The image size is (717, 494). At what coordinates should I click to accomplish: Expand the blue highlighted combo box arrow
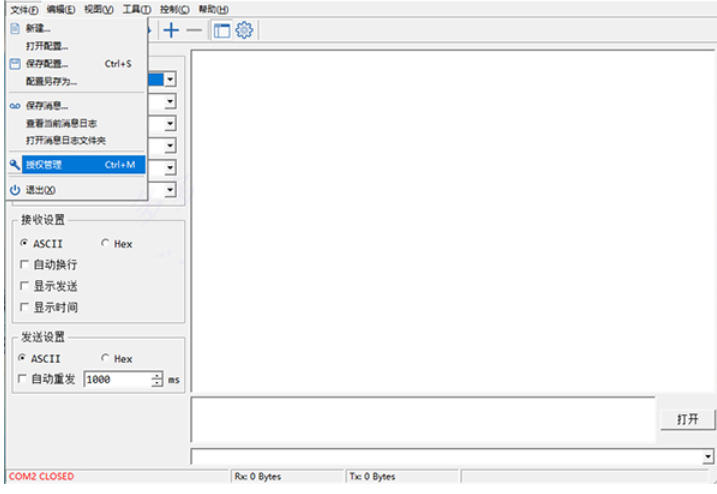(170, 78)
